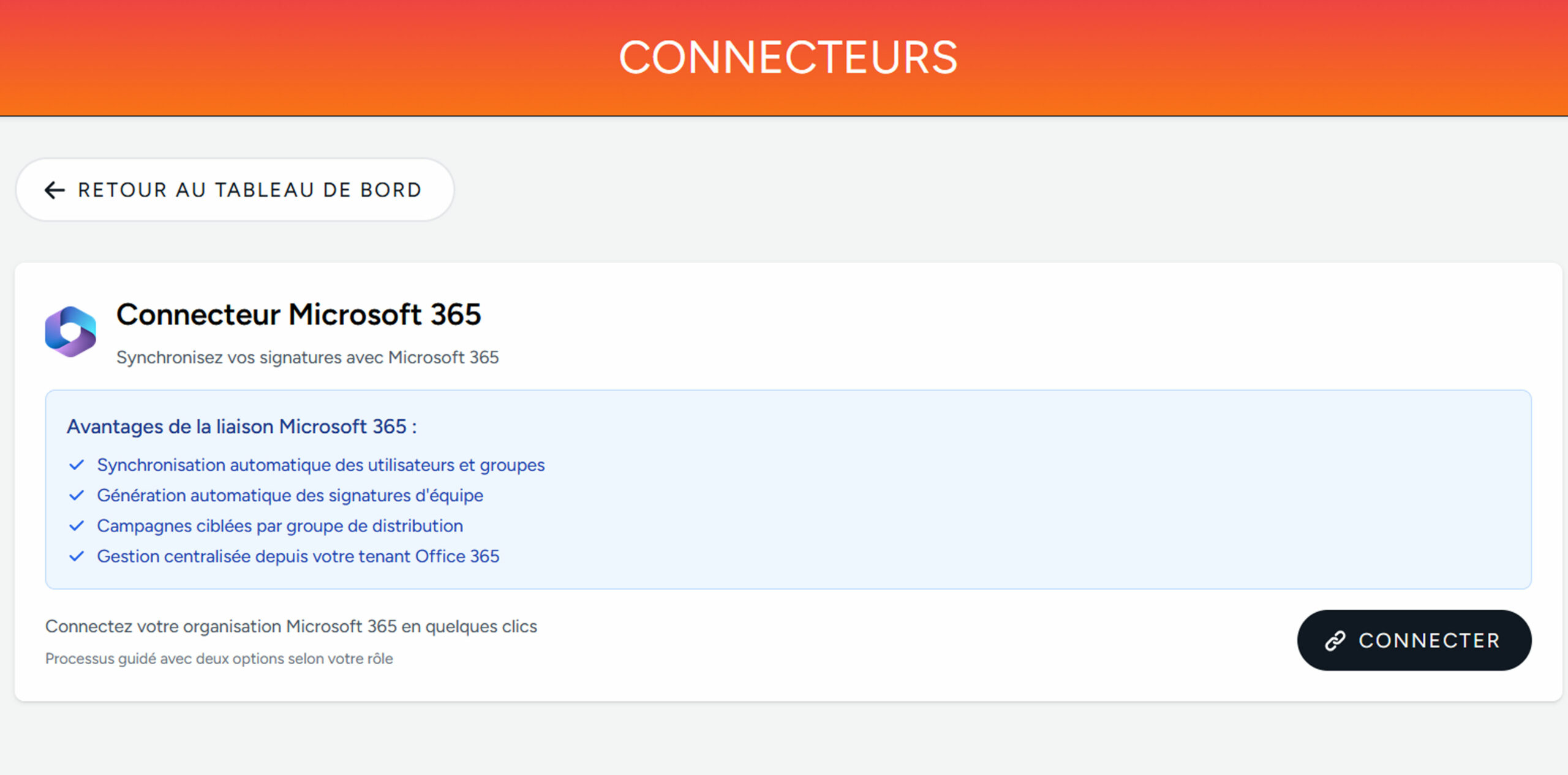The height and width of the screenshot is (775, 1568).
Task: Select the Gestion centralisée Office 365 line
Action: (x=298, y=556)
